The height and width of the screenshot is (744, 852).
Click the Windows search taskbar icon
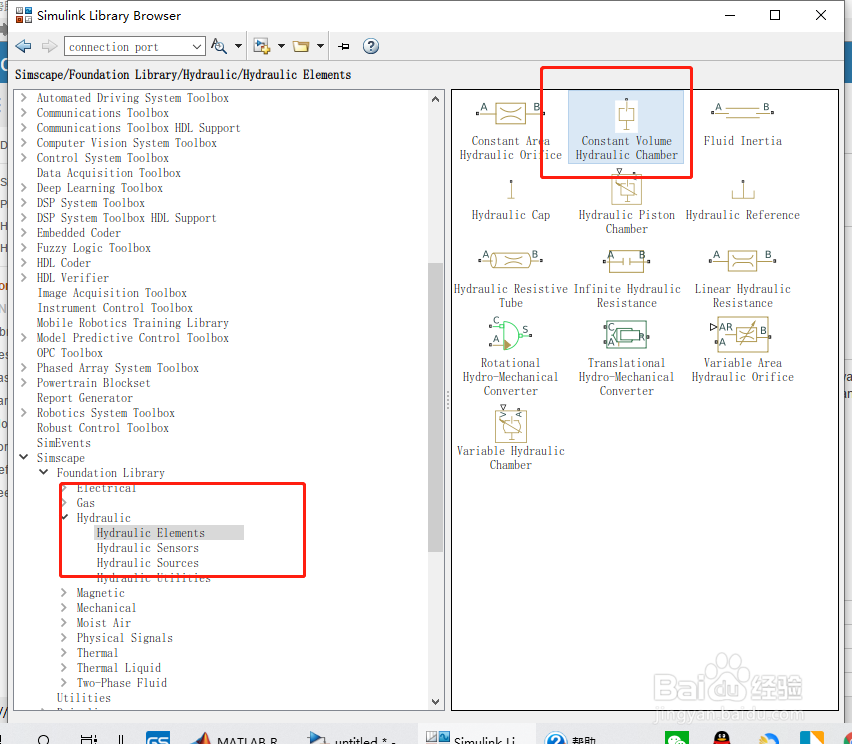click(43, 739)
